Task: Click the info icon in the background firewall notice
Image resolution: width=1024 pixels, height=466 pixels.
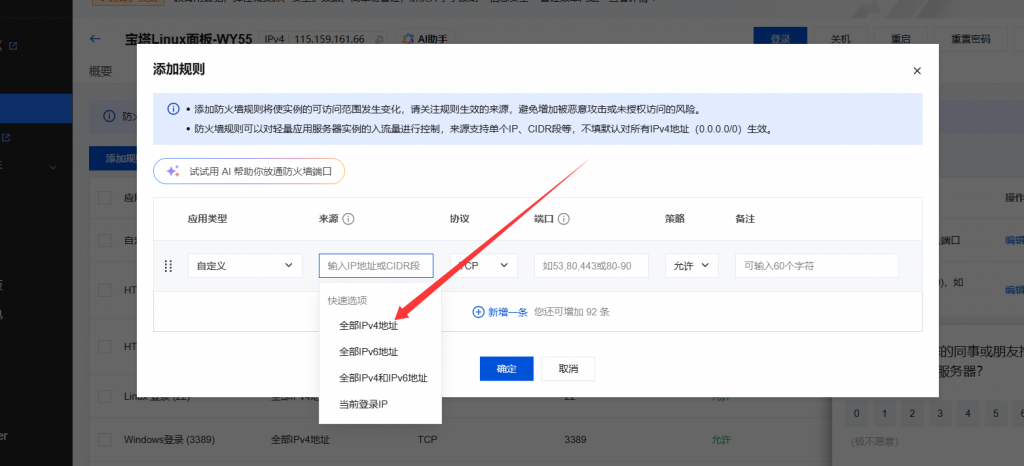Action: pos(110,116)
